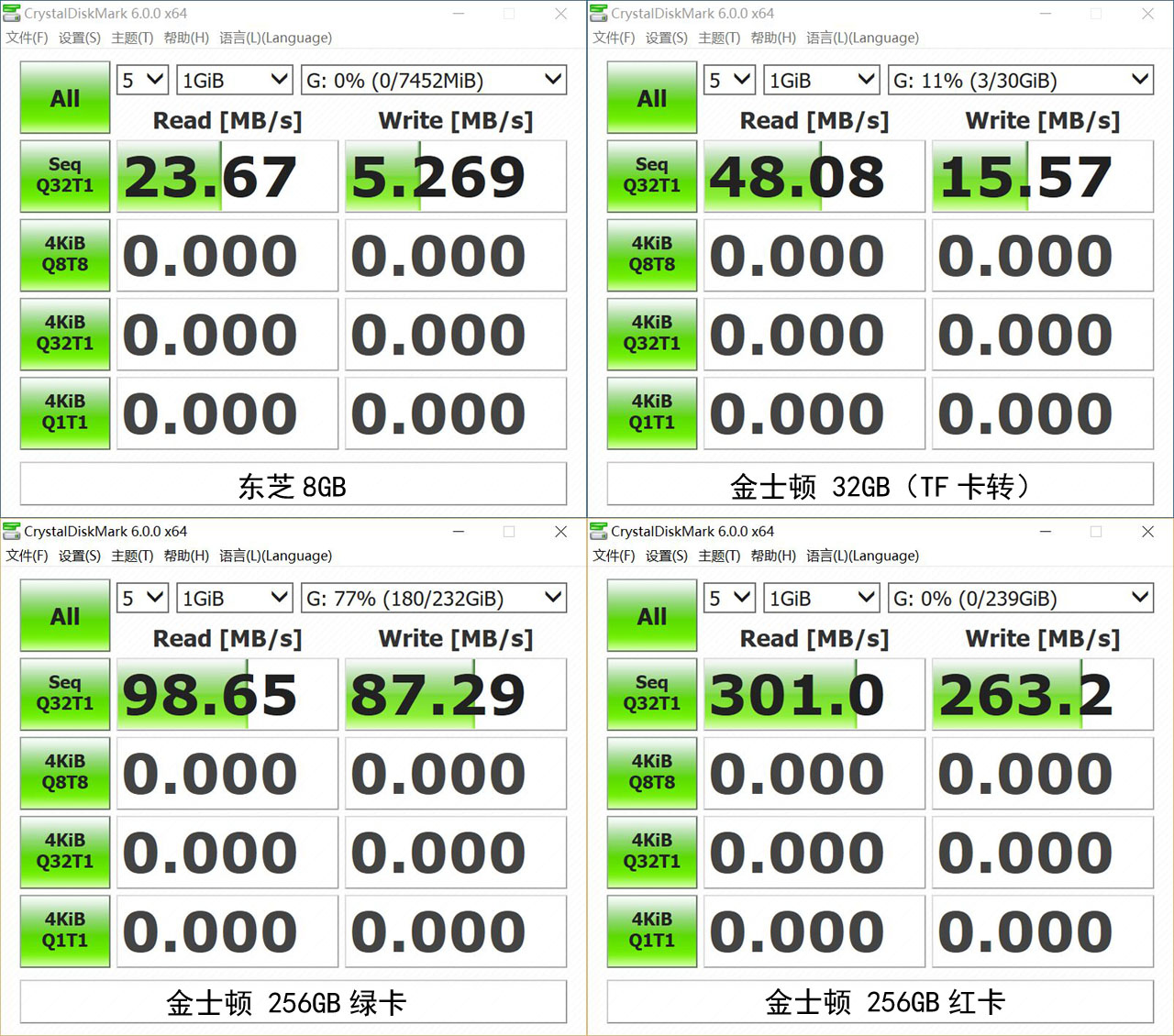Open test count dropdown in 256GB 红卡 window
The width and height of the screenshot is (1174, 1036).
pyautogui.click(x=729, y=598)
